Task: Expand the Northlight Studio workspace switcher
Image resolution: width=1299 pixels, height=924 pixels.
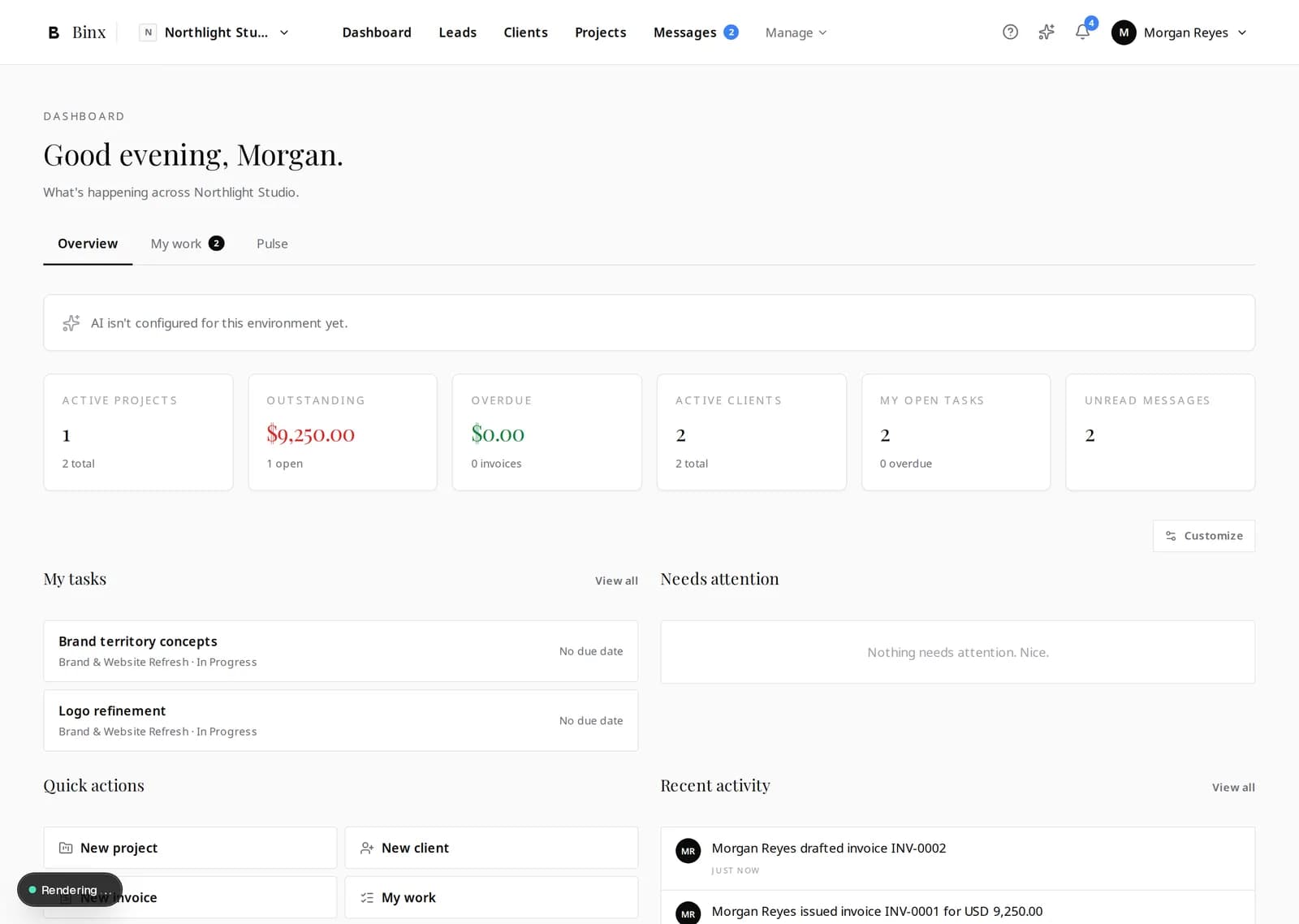Action: pos(215,32)
